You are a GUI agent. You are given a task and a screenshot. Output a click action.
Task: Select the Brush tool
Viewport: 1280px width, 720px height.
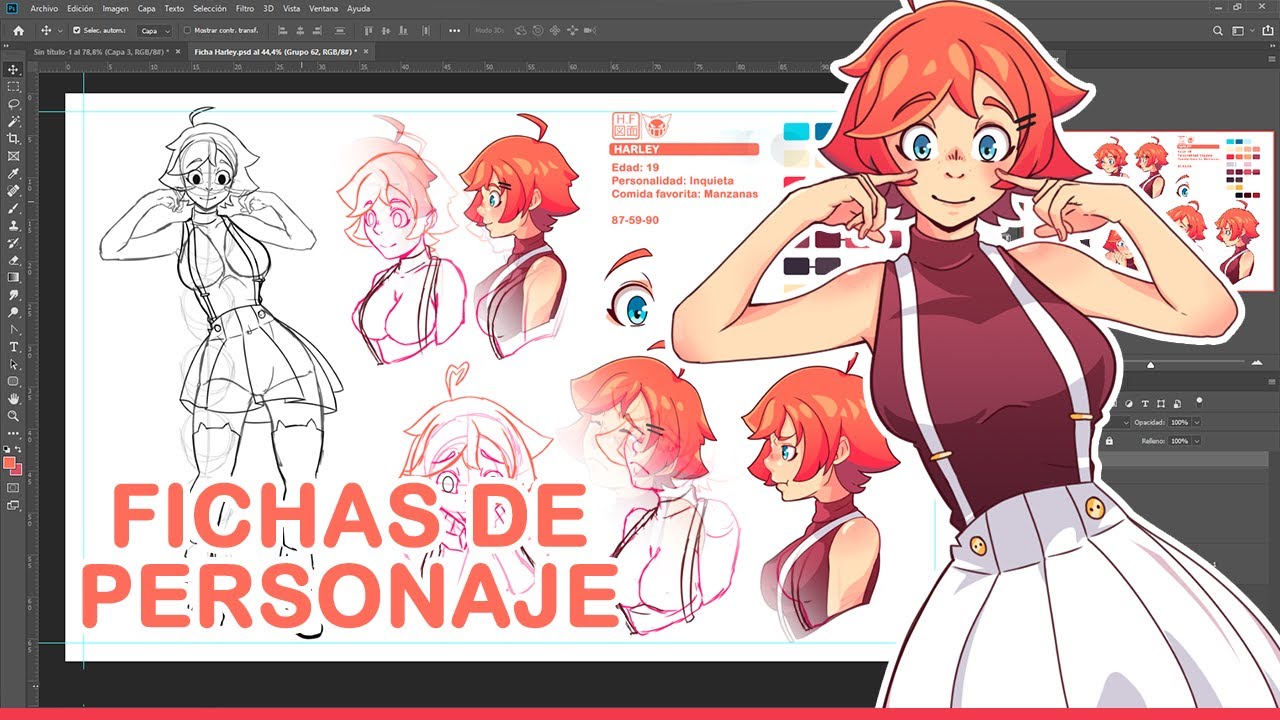pos(14,208)
